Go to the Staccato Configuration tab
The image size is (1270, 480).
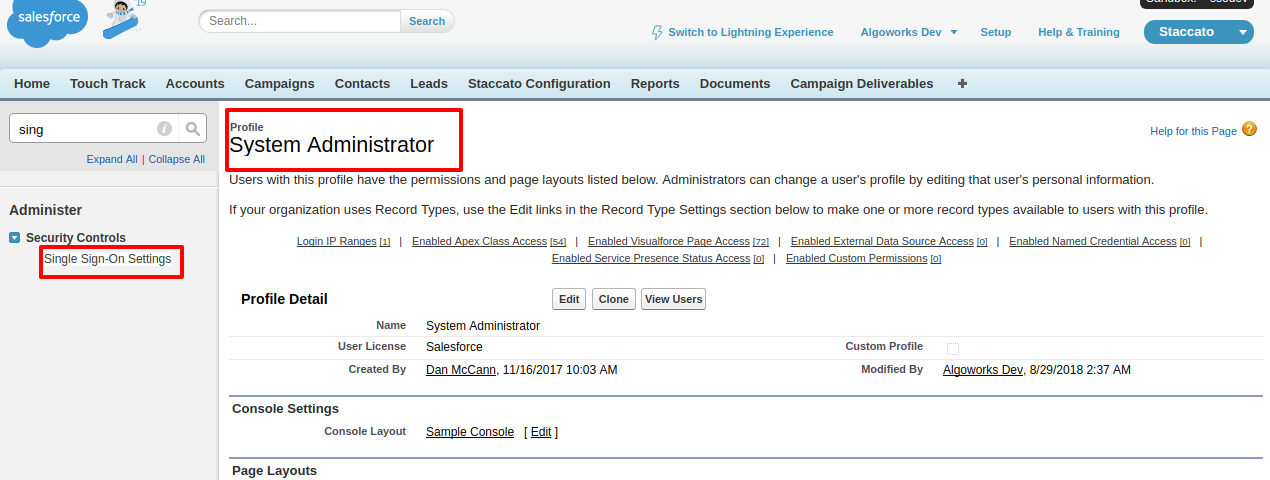(x=539, y=84)
